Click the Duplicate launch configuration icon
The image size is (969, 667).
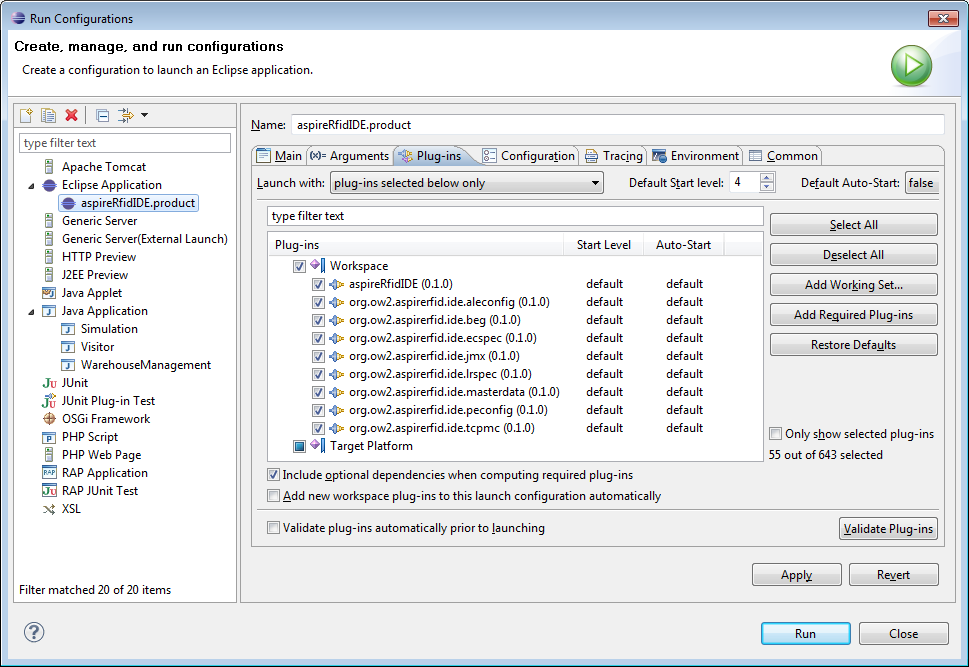pyautogui.click(x=48, y=115)
